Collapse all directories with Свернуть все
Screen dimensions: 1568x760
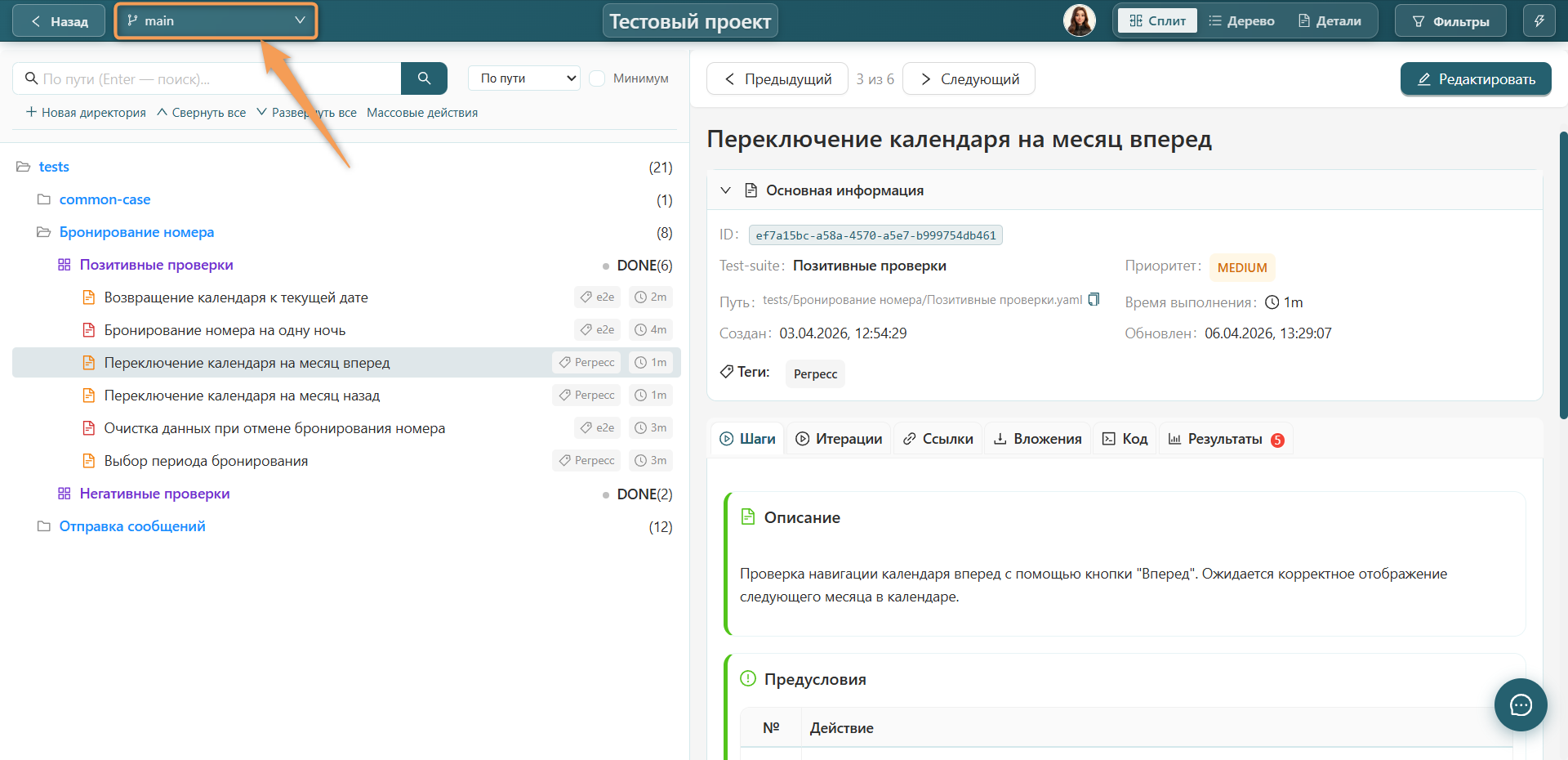tap(201, 113)
